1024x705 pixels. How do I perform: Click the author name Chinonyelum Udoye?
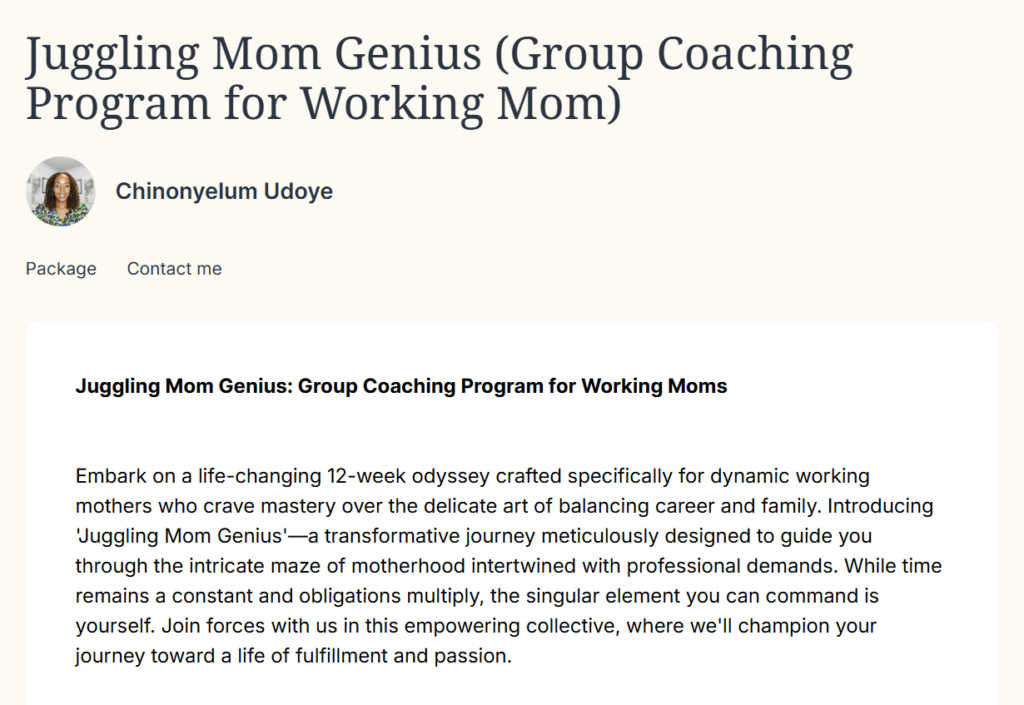[x=224, y=191]
